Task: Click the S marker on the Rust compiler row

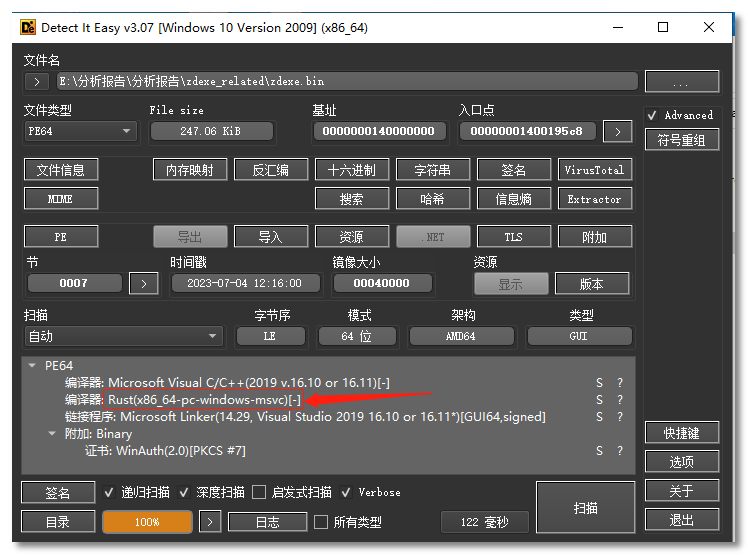Action: coord(599,400)
